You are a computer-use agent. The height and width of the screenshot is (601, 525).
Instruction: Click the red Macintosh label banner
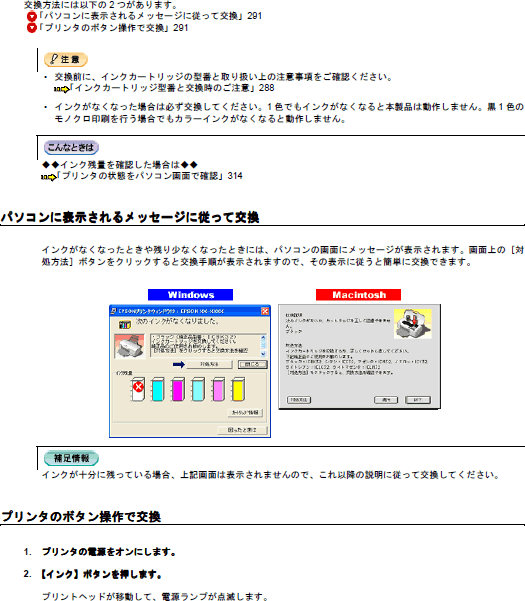(x=358, y=295)
